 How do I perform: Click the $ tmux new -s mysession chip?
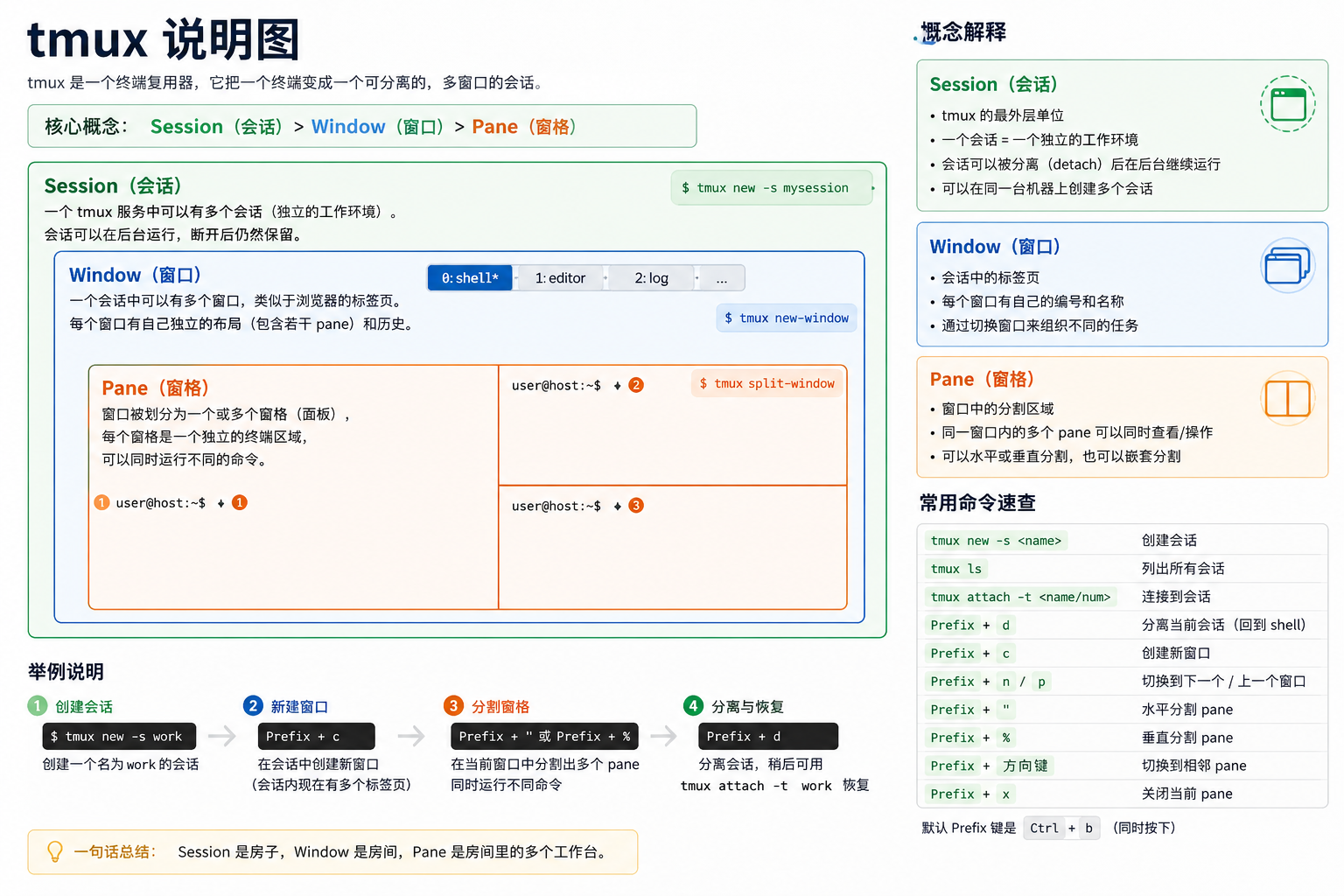click(772, 188)
